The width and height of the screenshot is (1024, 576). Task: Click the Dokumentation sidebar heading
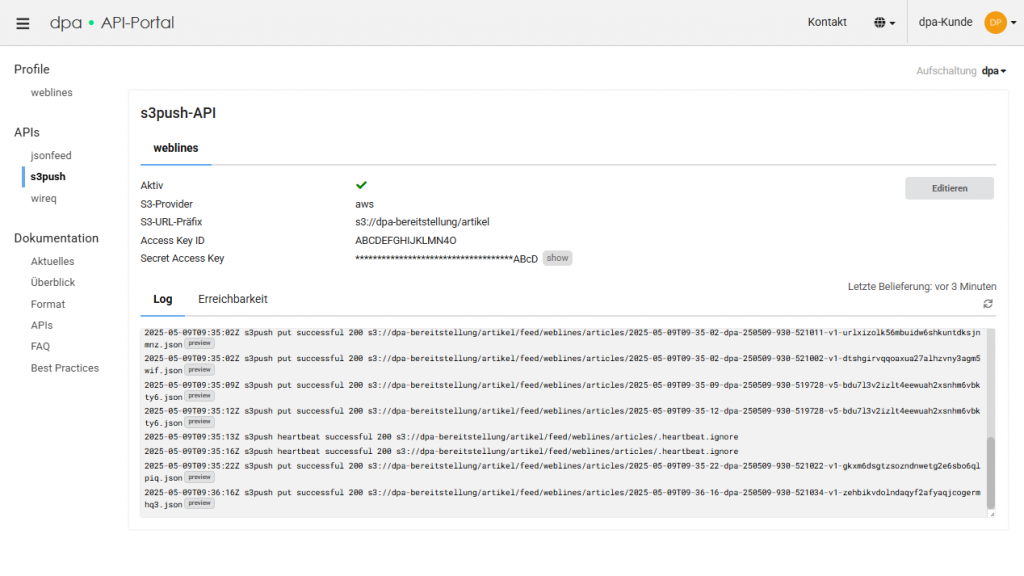pos(56,238)
